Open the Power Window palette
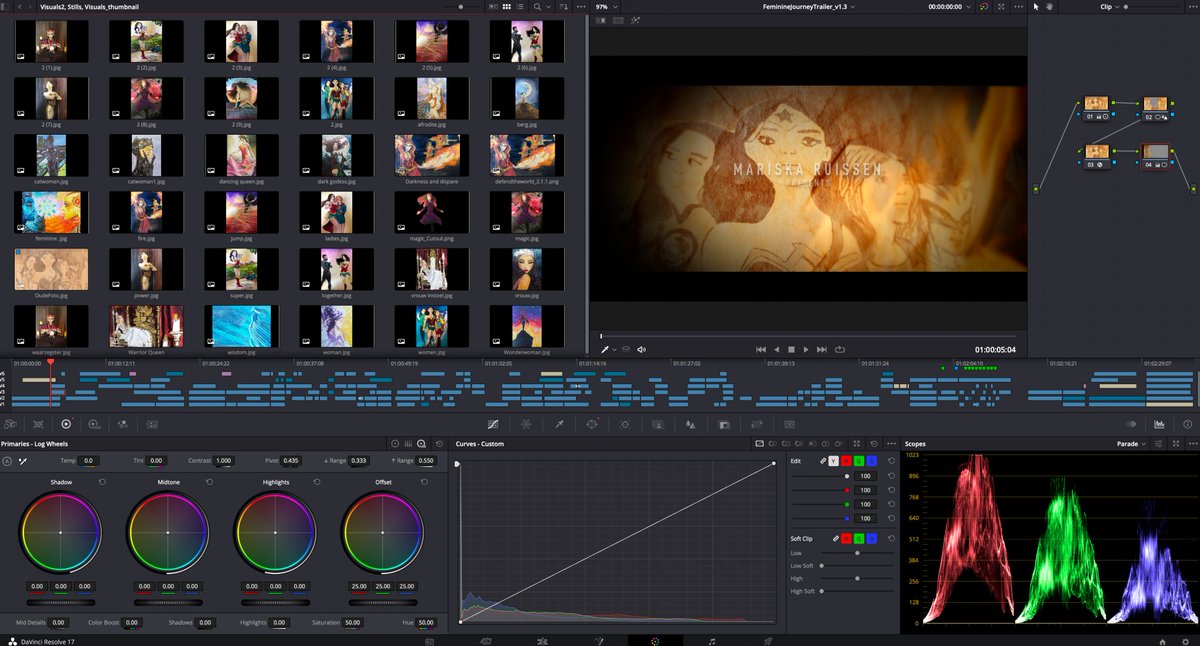1200x646 pixels. [x=592, y=424]
